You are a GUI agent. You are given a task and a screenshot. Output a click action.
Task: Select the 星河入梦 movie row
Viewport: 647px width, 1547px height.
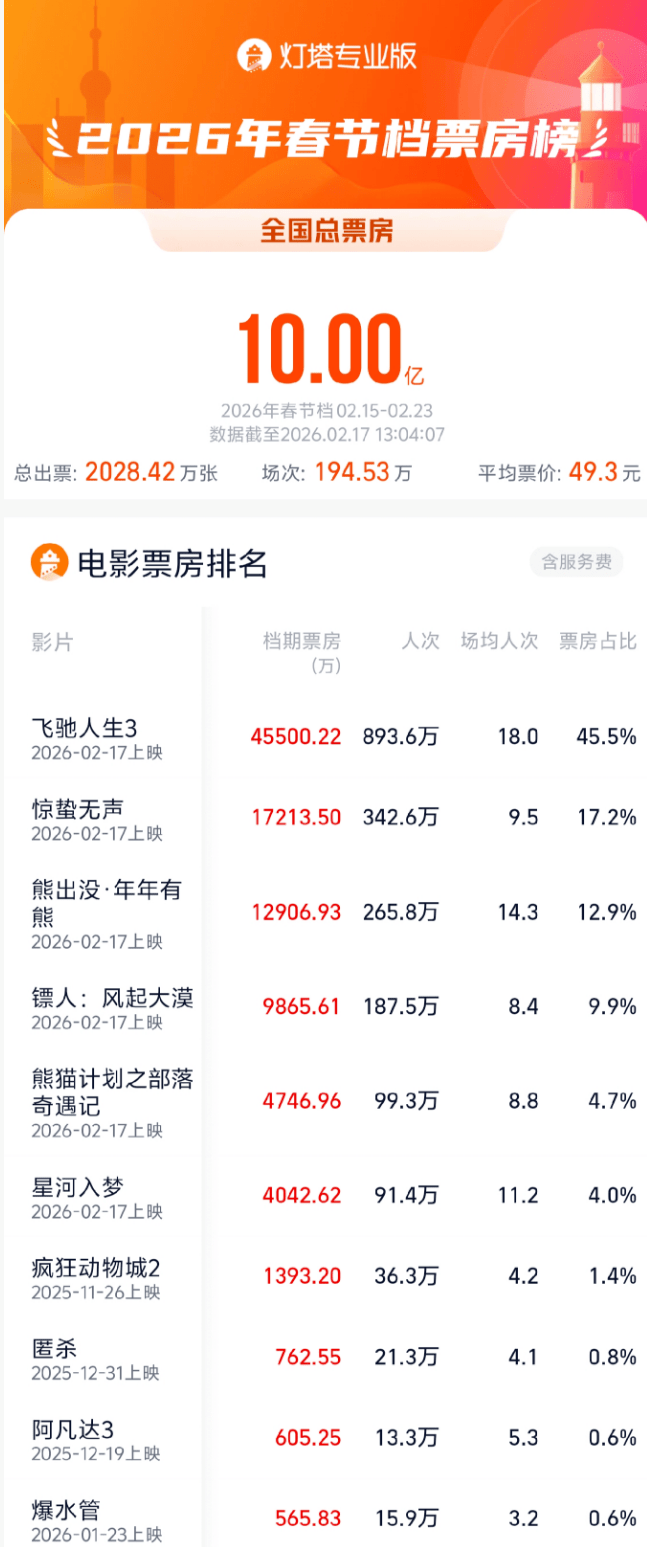tap(78, 1187)
